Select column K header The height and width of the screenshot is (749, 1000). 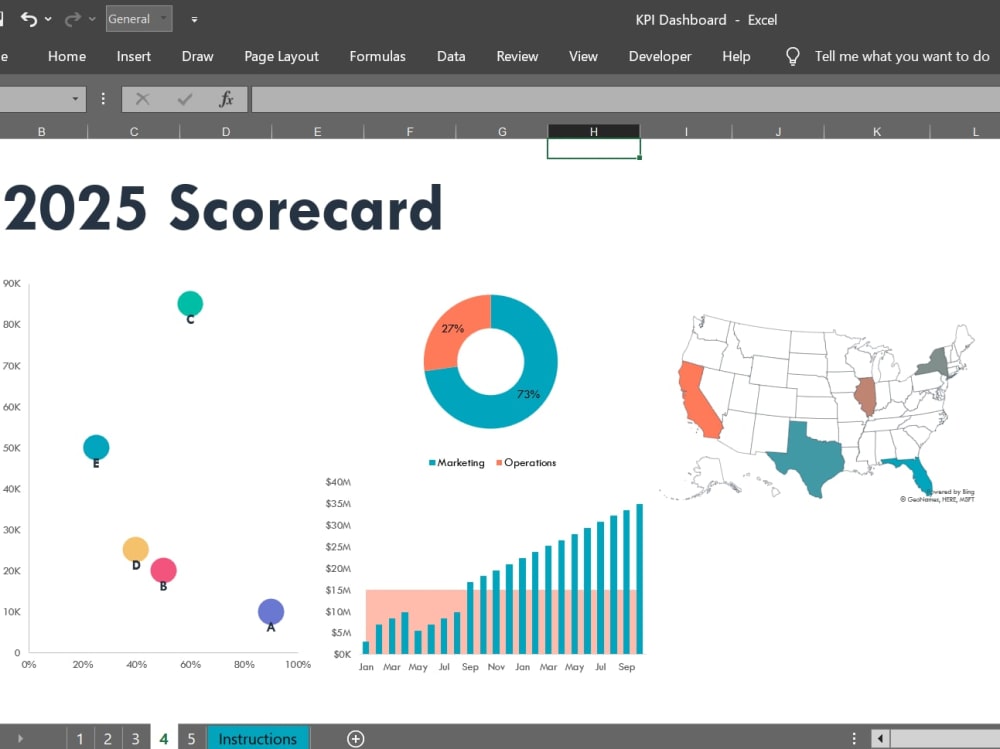tap(877, 131)
